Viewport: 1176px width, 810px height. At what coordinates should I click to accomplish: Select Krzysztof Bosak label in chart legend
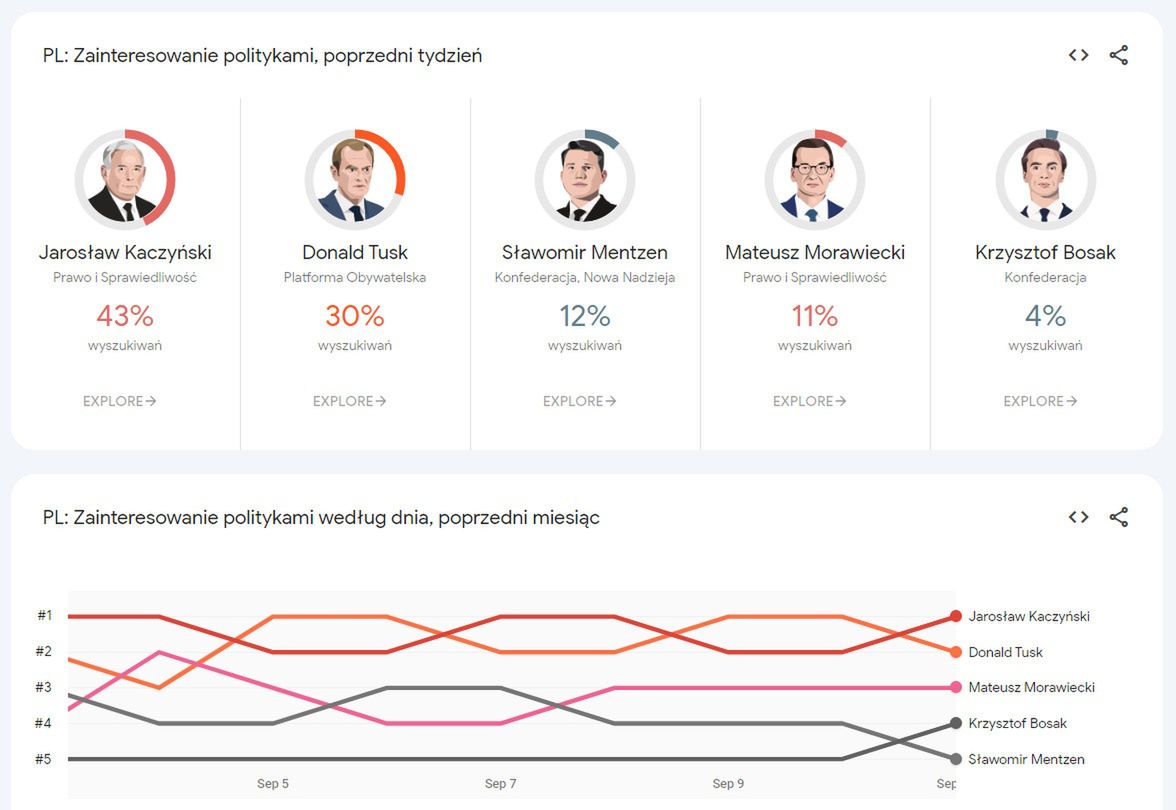coord(1017,723)
